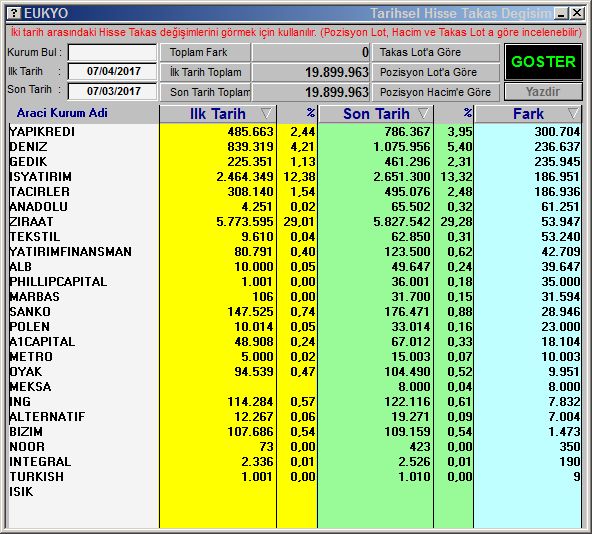
Task: Select the ANADOLU row
Action: click(294, 207)
